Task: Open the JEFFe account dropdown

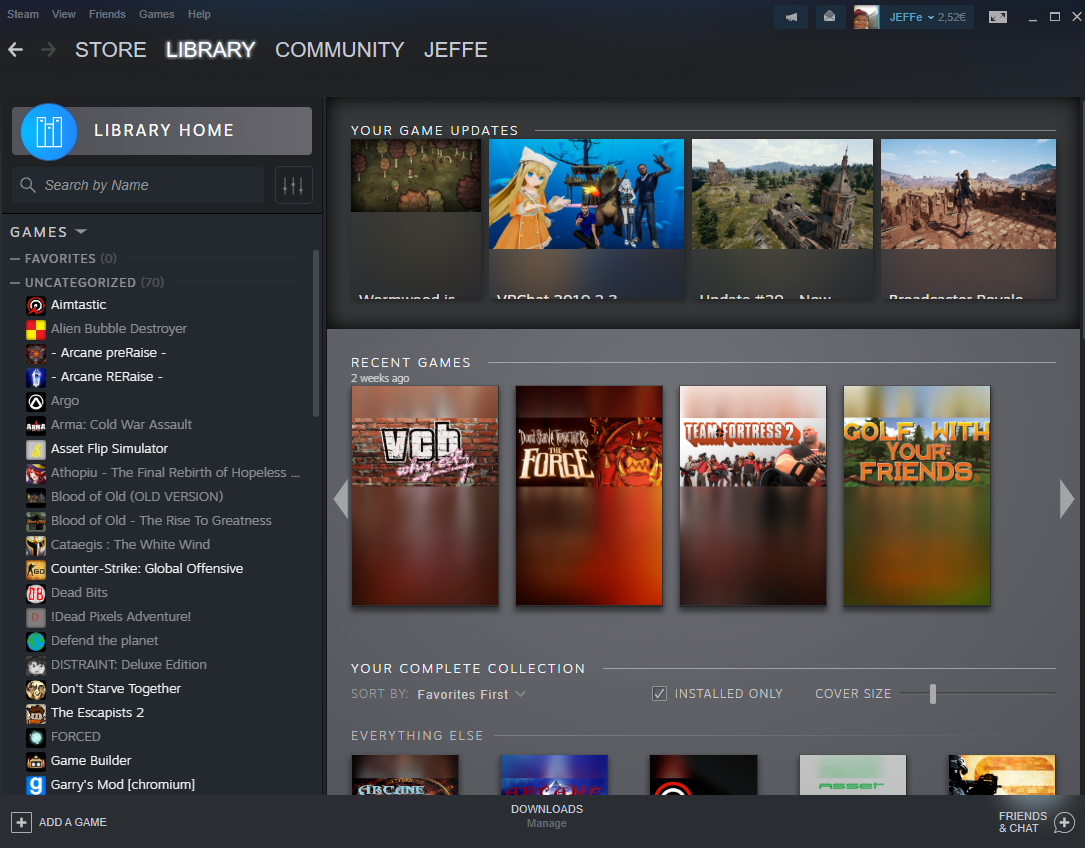Action: [928, 17]
